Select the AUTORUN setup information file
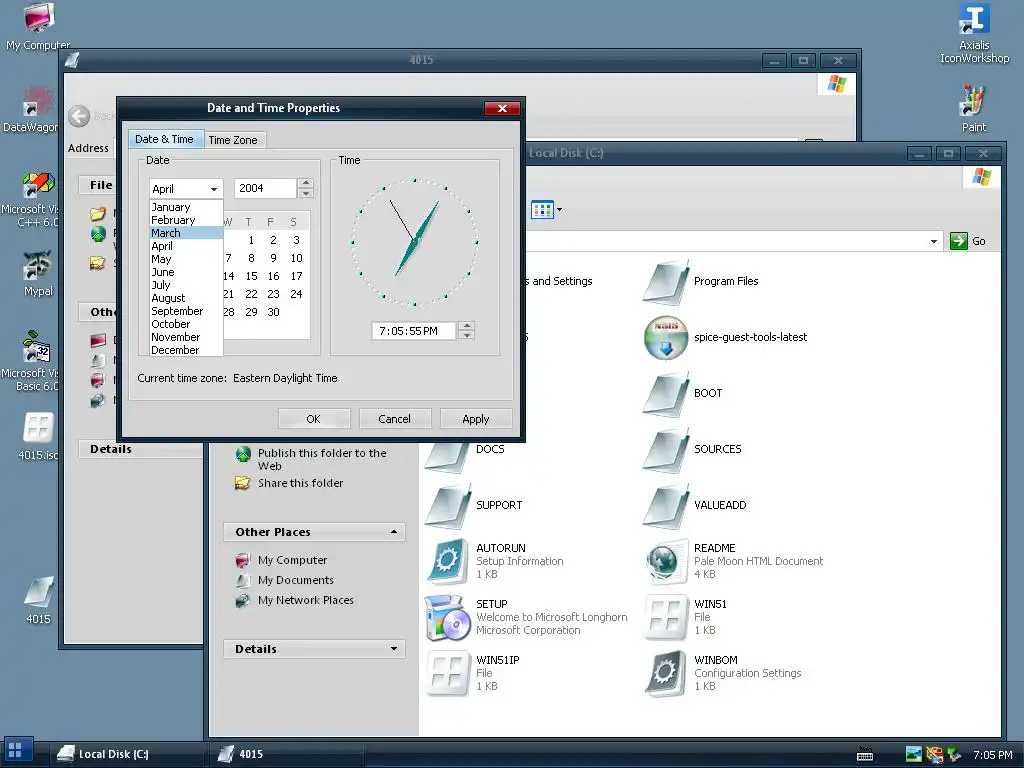 click(x=495, y=561)
